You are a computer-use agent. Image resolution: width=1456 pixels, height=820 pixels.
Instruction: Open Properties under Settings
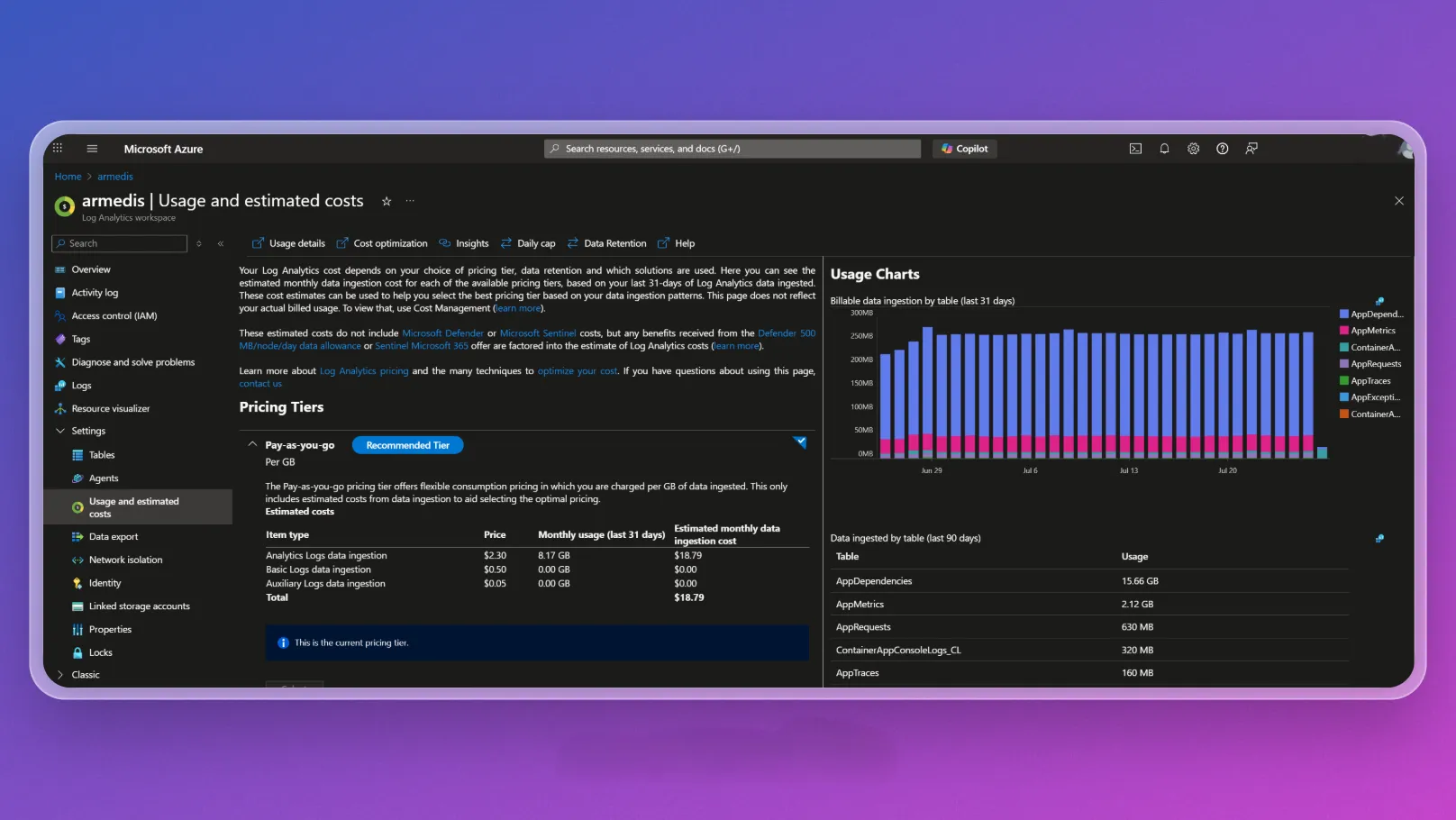tap(110, 630)
